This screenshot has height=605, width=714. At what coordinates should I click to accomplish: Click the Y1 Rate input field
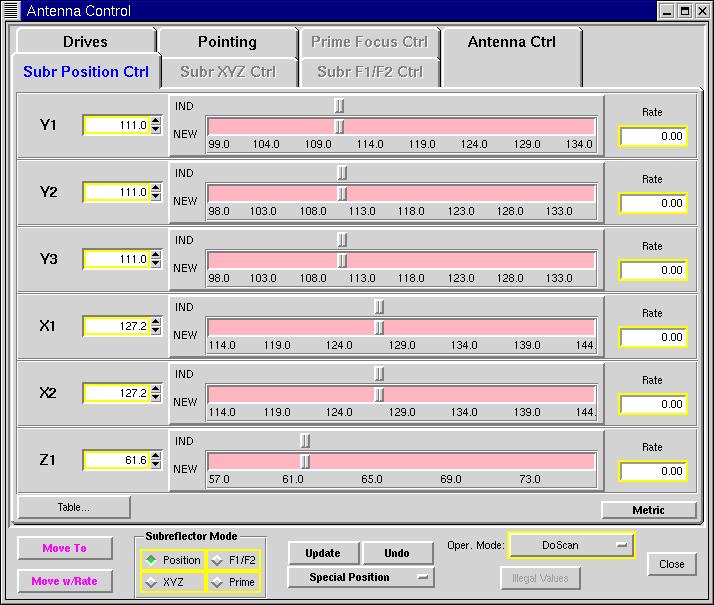pos(653,136)
